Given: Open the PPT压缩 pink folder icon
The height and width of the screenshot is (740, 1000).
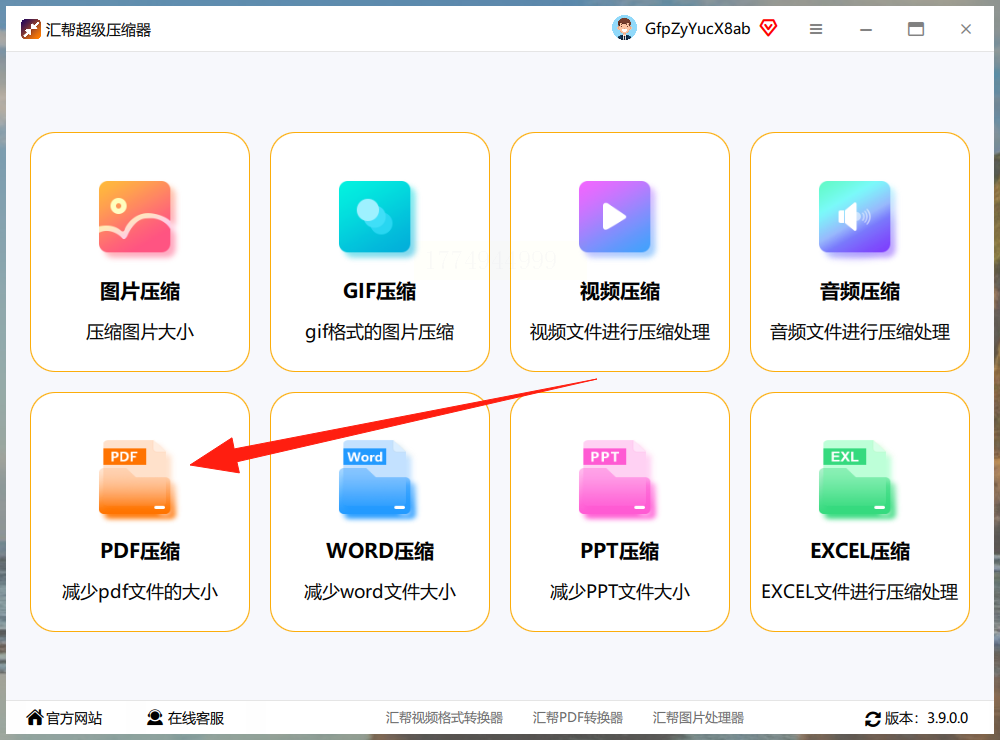Looking at the screenshot, I should click(615, 477).
